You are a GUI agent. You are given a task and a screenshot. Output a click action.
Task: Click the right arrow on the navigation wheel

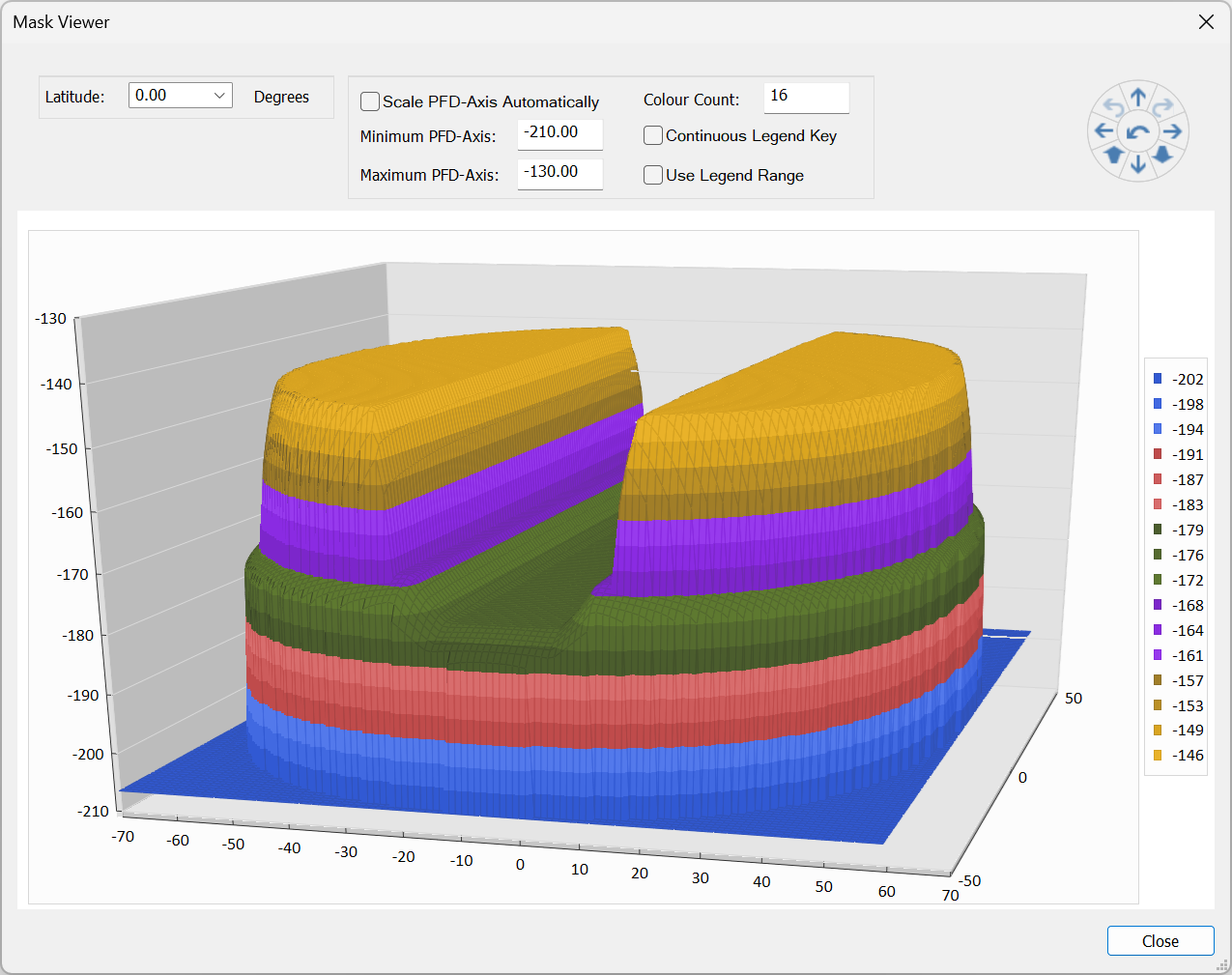coord(1173,131)
